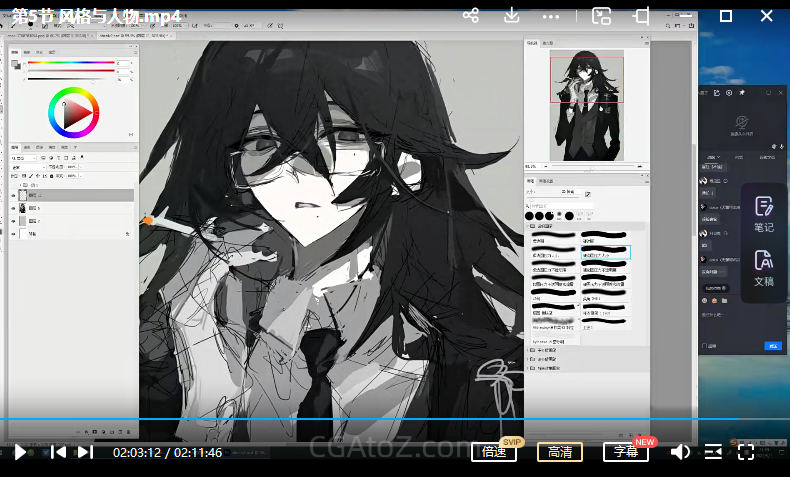
Task: Download the video with the download icon
Action: [511, 16]
